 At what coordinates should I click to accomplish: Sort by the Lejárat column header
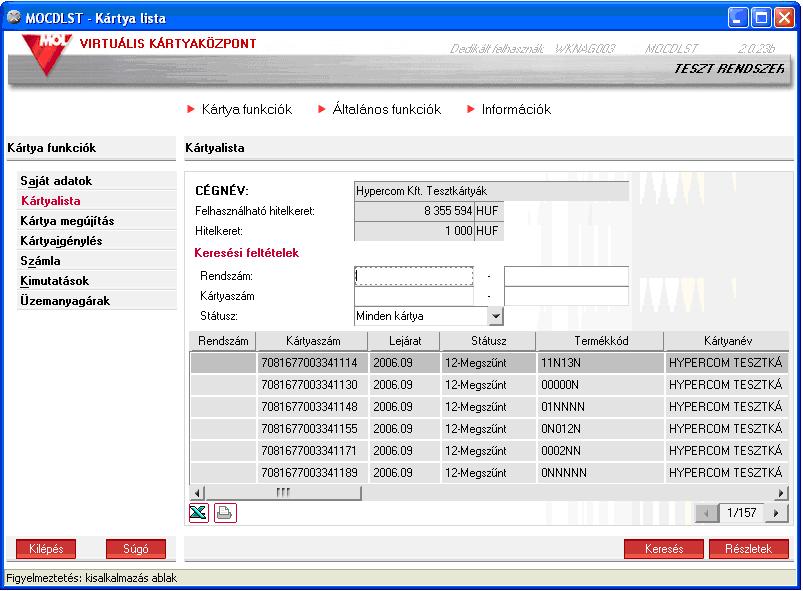pos(405,341)
